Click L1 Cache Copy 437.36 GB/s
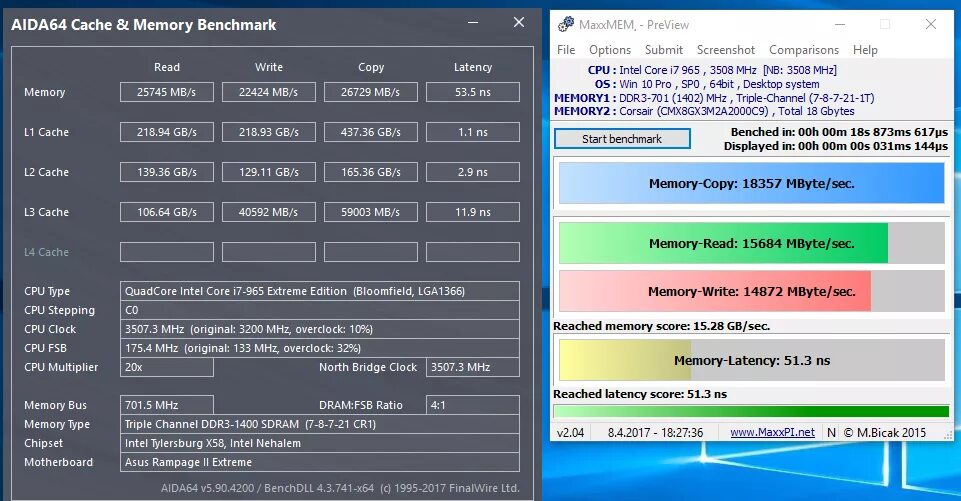 (x=371, y=132)
